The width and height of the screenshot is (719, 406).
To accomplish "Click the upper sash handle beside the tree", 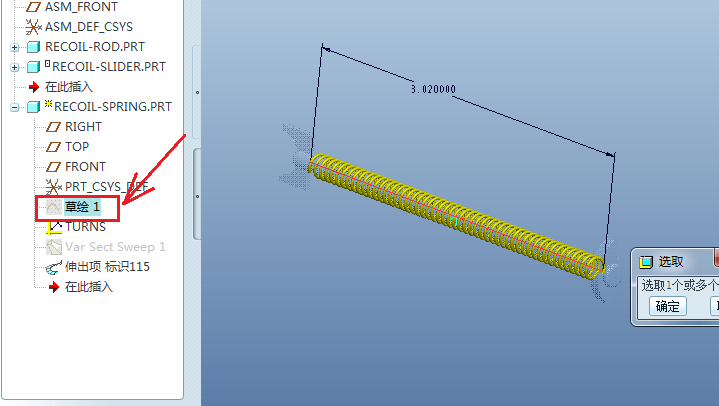I will pyautogui.click(x=197, y=92).
